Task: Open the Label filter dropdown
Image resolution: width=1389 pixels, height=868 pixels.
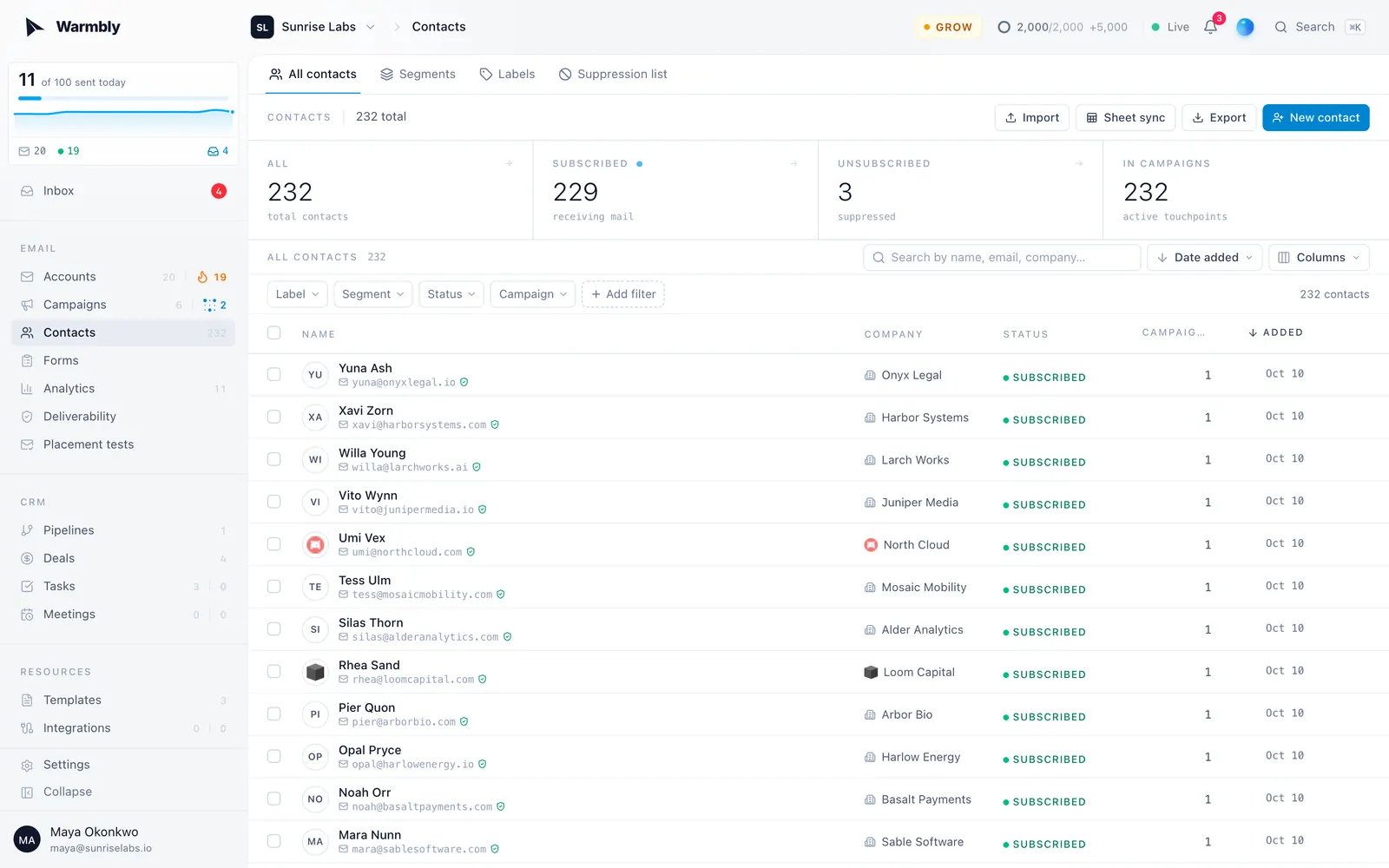Action: click(297, 294)
